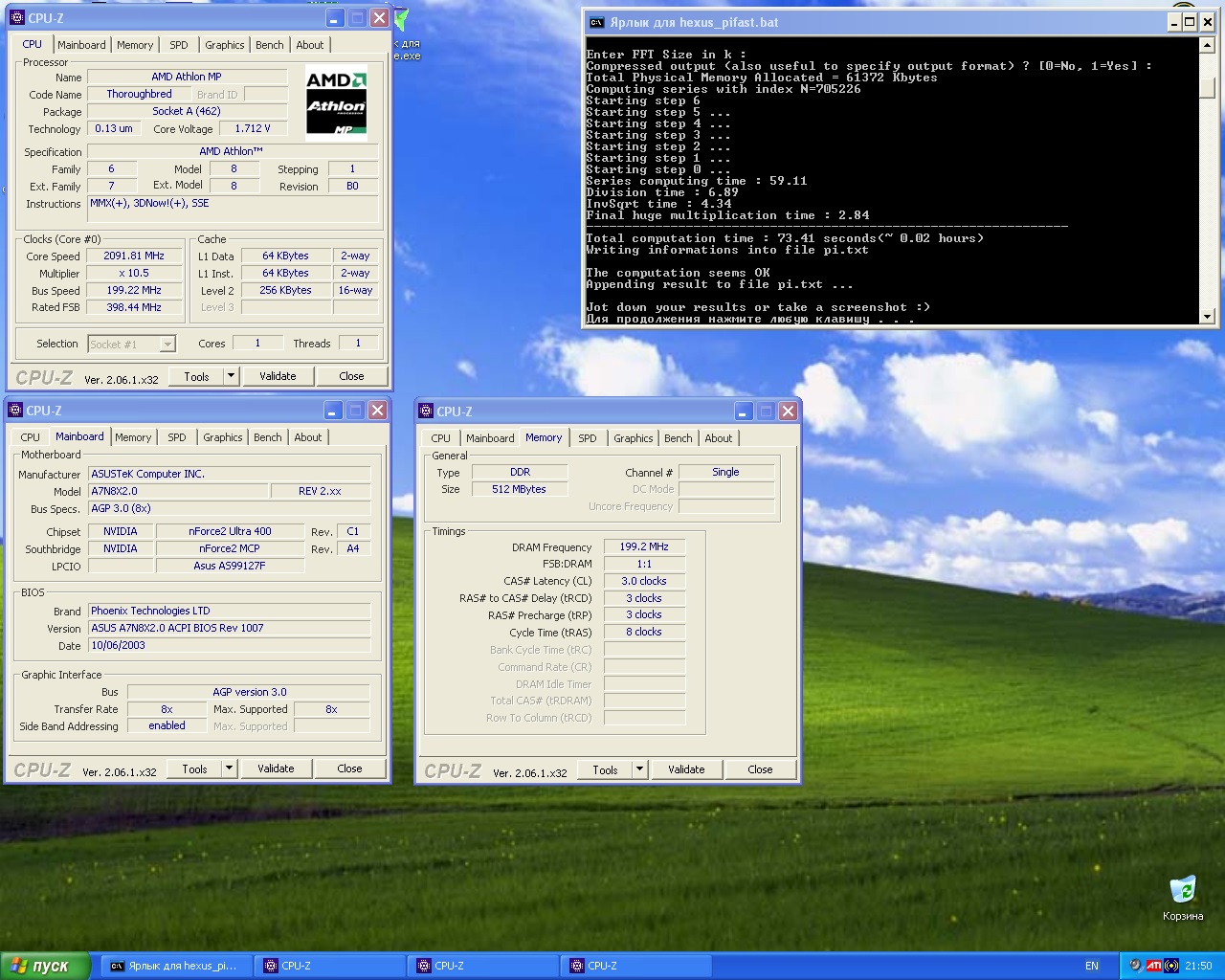Open the About tab in the Processor window
1225x980 pixels.
tap(310, 45)
